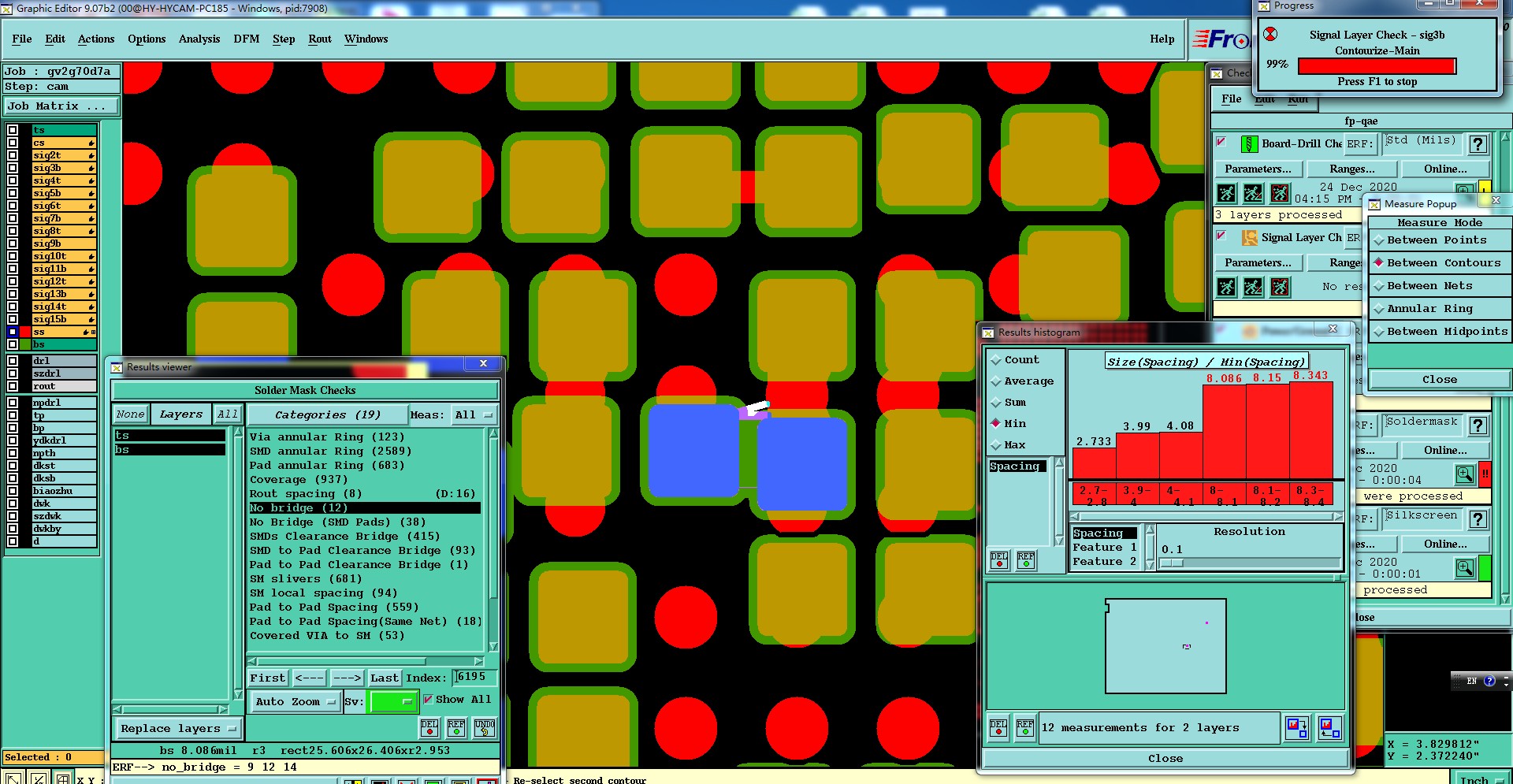1513x784 pixels.
Task: Open Checklist window File menu
Action: pyautogui.click(x=1232, y=98)
